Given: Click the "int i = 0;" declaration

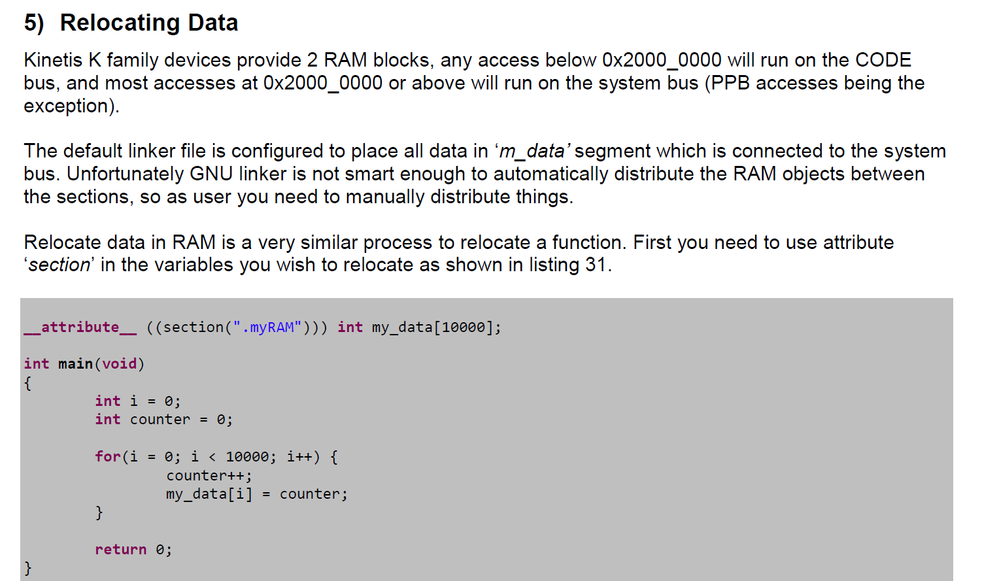Looking at the screenshot, I should click(x=138, y=400).
